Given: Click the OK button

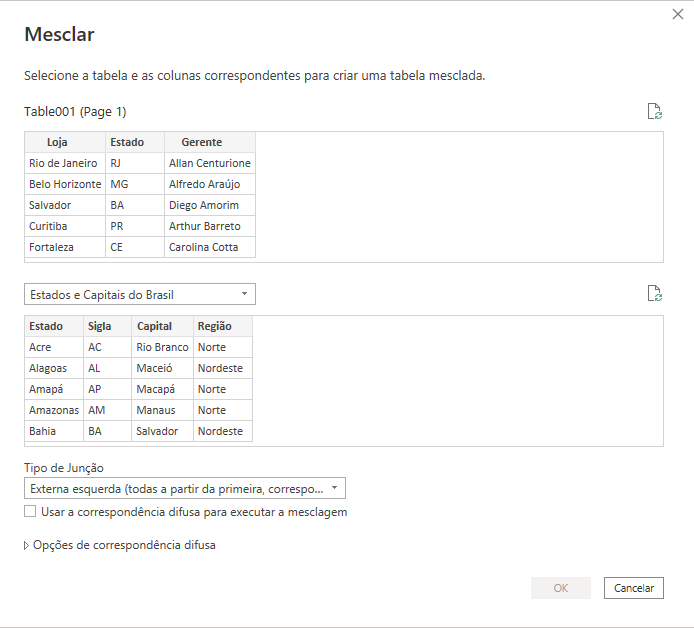Looking at the screenshot, I should (x=561, y=588).
